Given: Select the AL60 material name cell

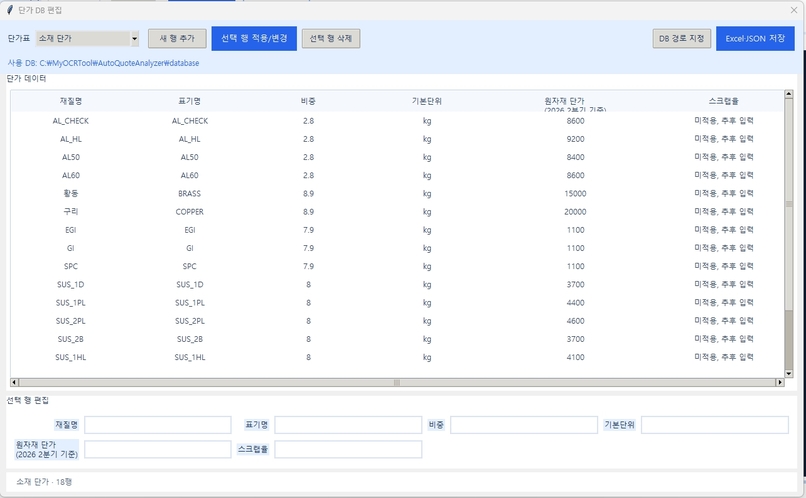Looking at the screenshot, I should (71, 175).
